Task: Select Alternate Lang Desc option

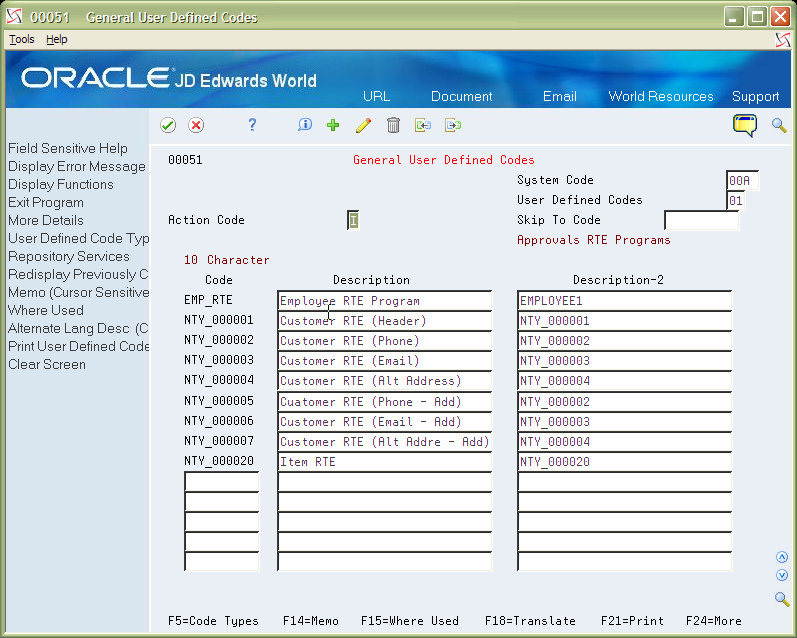Action: 78,328
